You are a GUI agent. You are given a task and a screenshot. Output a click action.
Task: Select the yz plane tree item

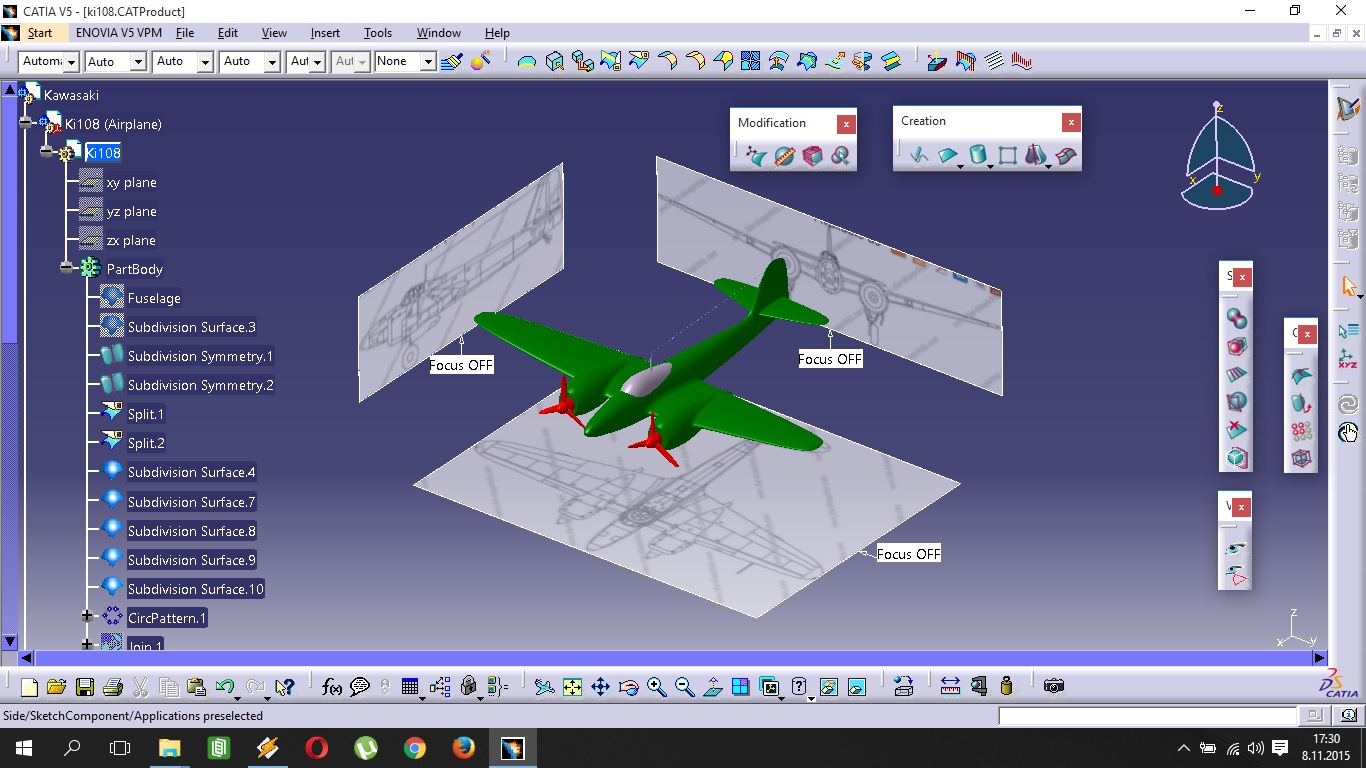[x=131, y=211]
